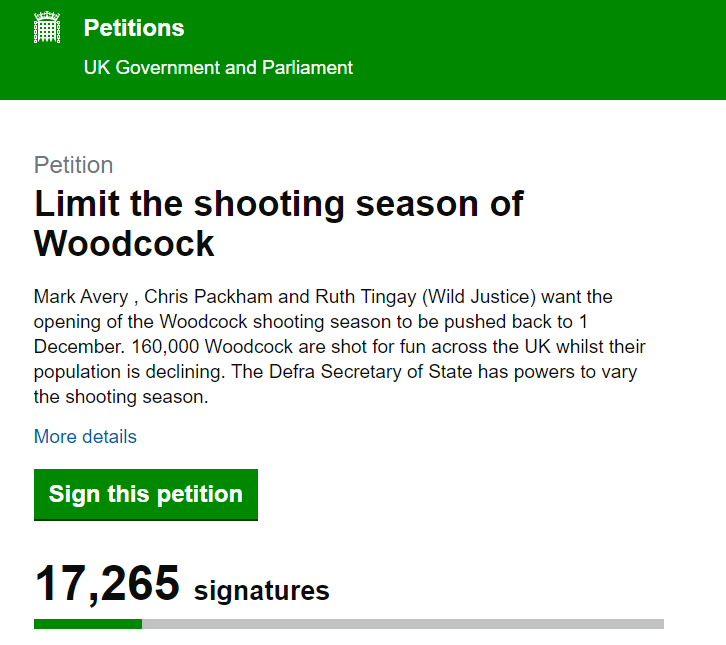Click the signatures label beside the count
Image resolution: width=726 pixels, height=645 pixels.
pos(261,591)
